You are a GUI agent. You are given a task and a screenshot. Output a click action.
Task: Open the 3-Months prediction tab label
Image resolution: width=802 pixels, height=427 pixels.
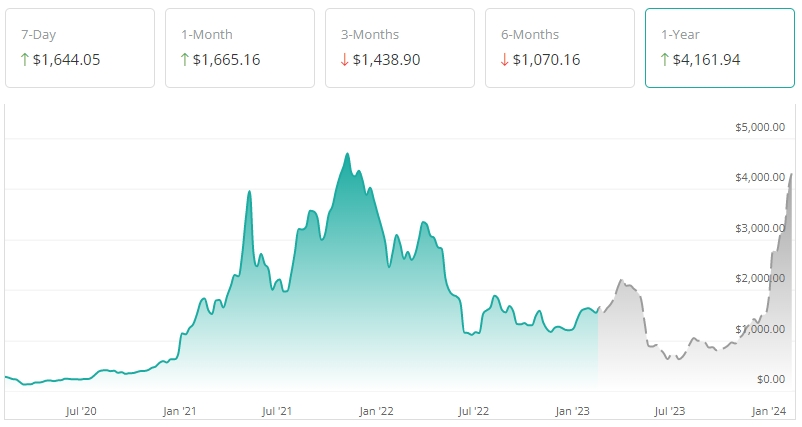371,34
